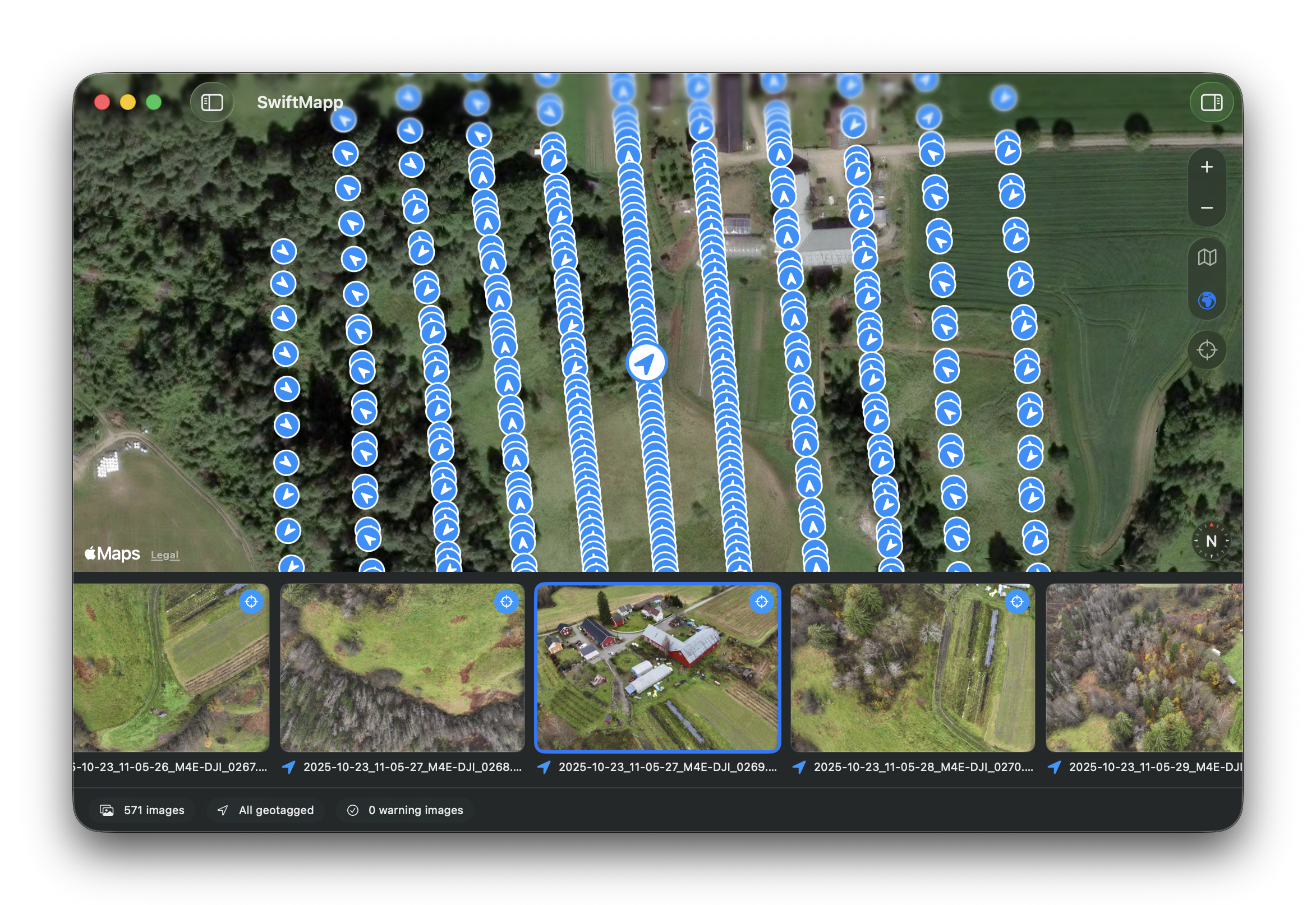Locate DJI_0268 image on map
The image size is (1316, 905).
coord(506,601)
